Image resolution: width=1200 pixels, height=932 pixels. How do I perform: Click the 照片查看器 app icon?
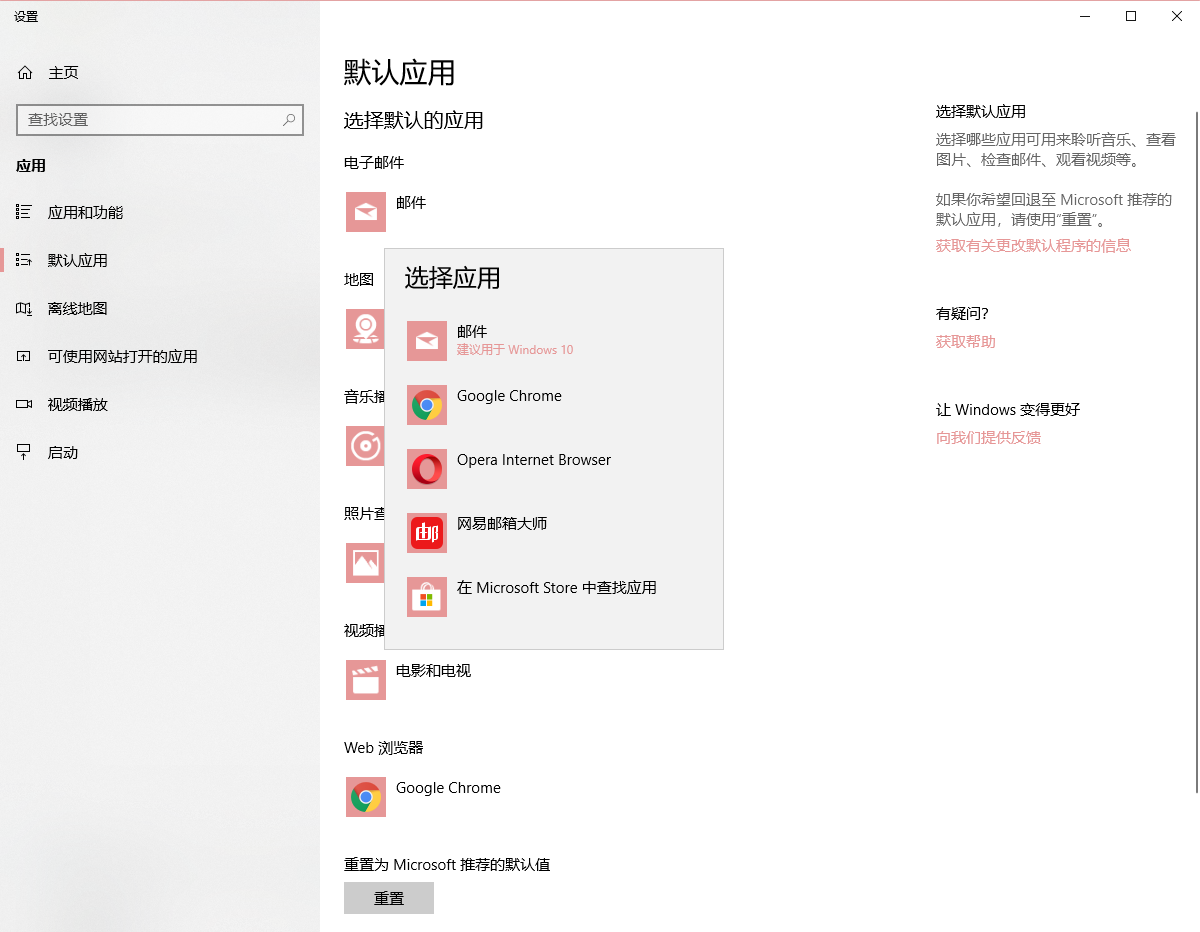point(365,563)
